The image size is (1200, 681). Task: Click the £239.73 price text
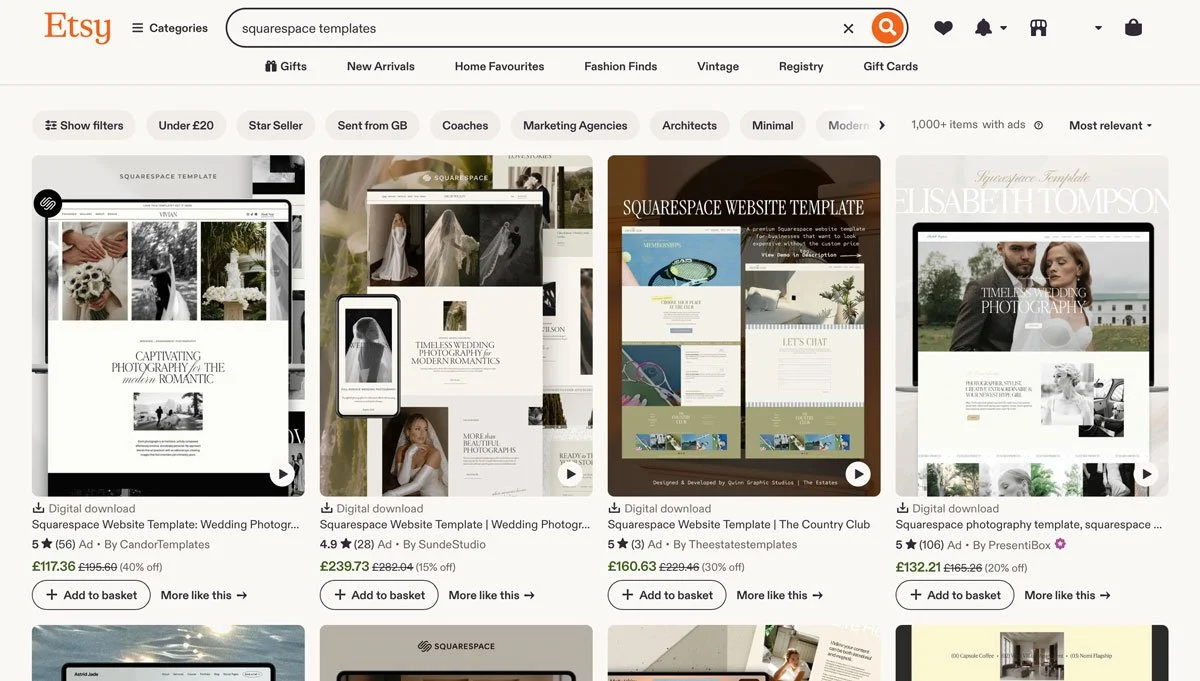coord(344,566)
